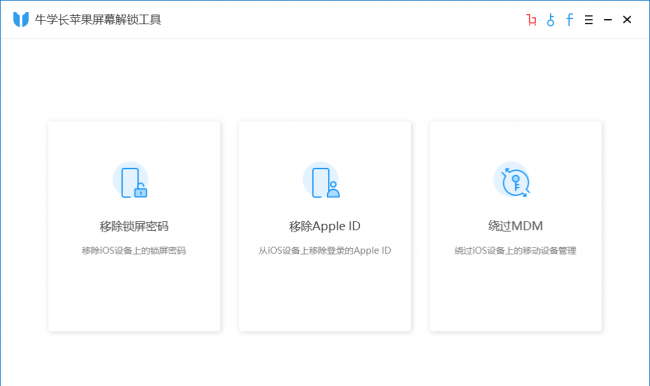The width and height of the screenshot is (650, 386).
Task: Click text 移除iOS设备上的锁屏密码
Action: point(133,250)
